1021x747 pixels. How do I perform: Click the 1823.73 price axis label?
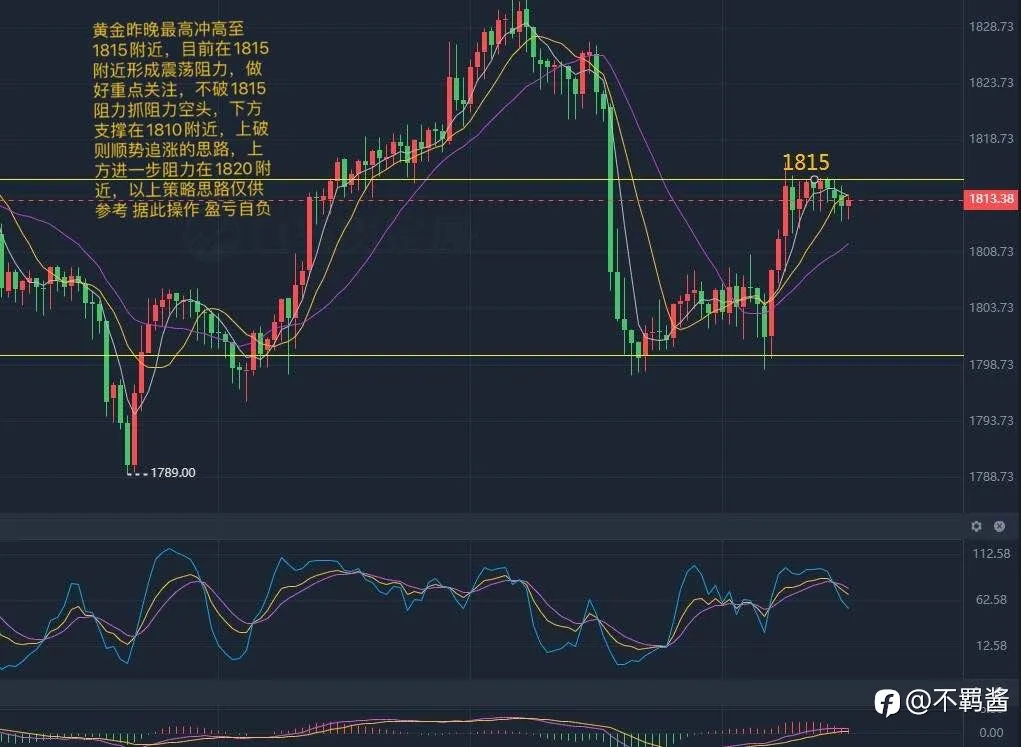(991, 83)
